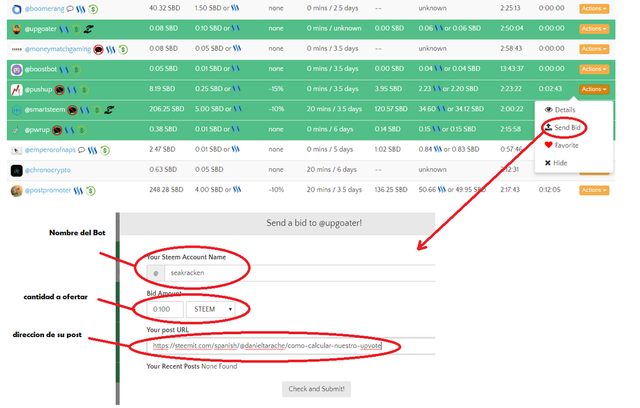Image resolution: width=640 pixels, height=408 pixels.
Task: Select Favorite in the Actions menu
Action: tap(562, 145)
